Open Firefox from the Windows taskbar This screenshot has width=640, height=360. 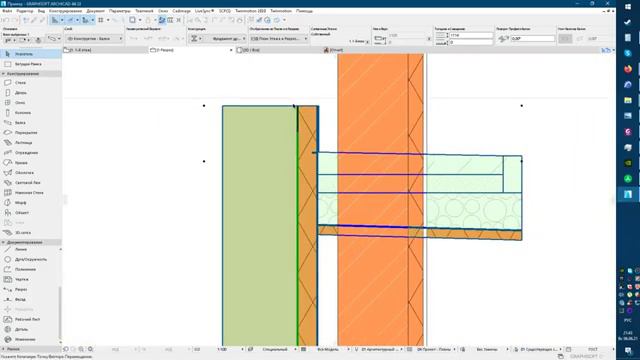click(x=628, y=69)
